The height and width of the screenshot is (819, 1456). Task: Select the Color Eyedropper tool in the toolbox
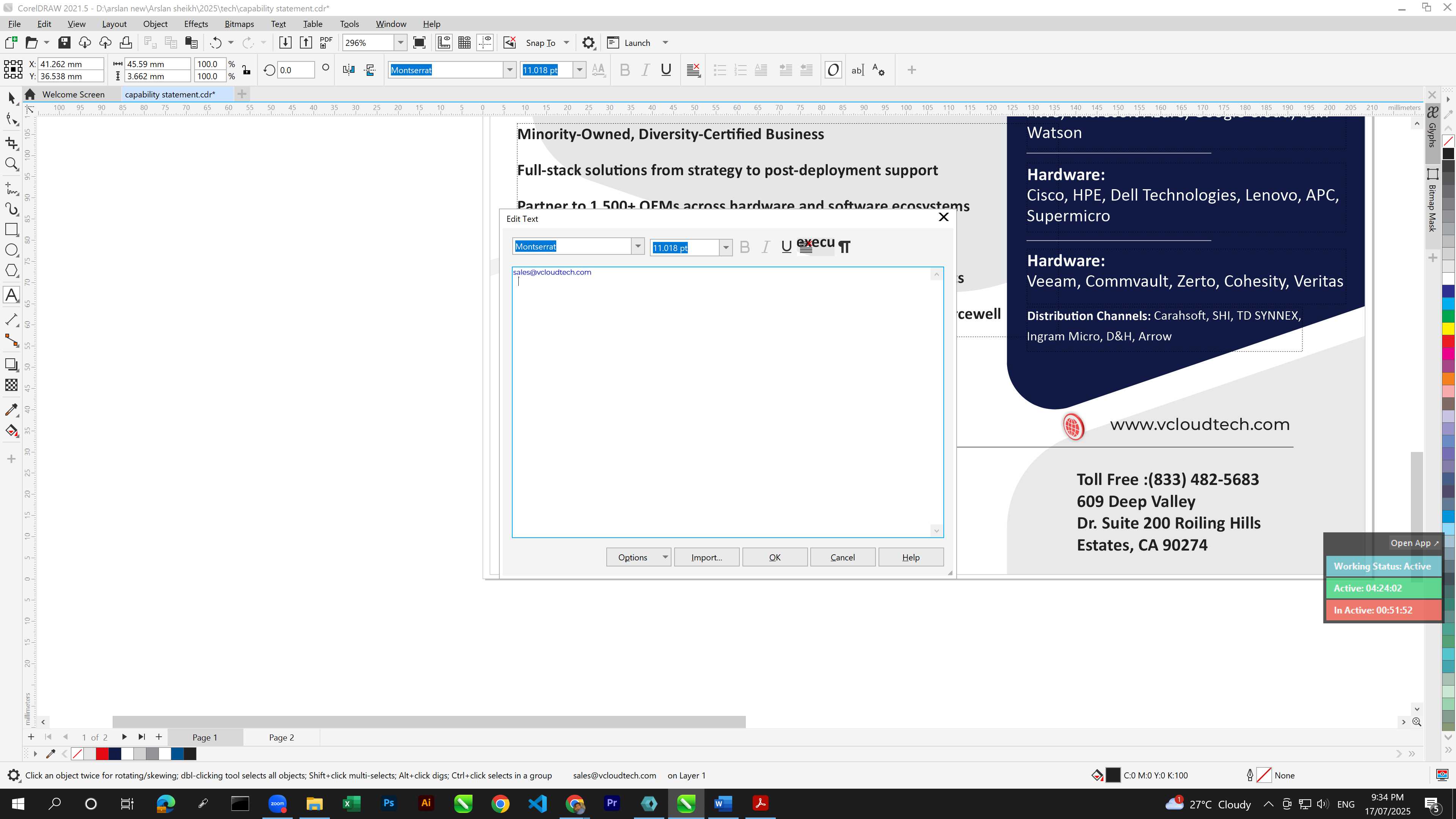tap(11, 410)
